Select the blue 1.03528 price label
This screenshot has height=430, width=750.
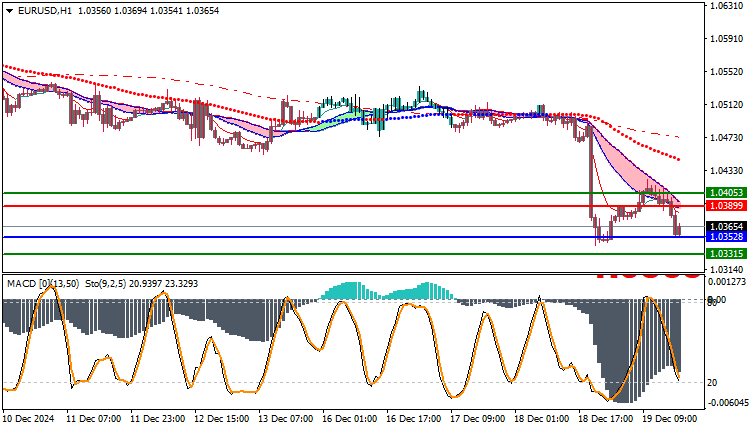click(727, 237)
